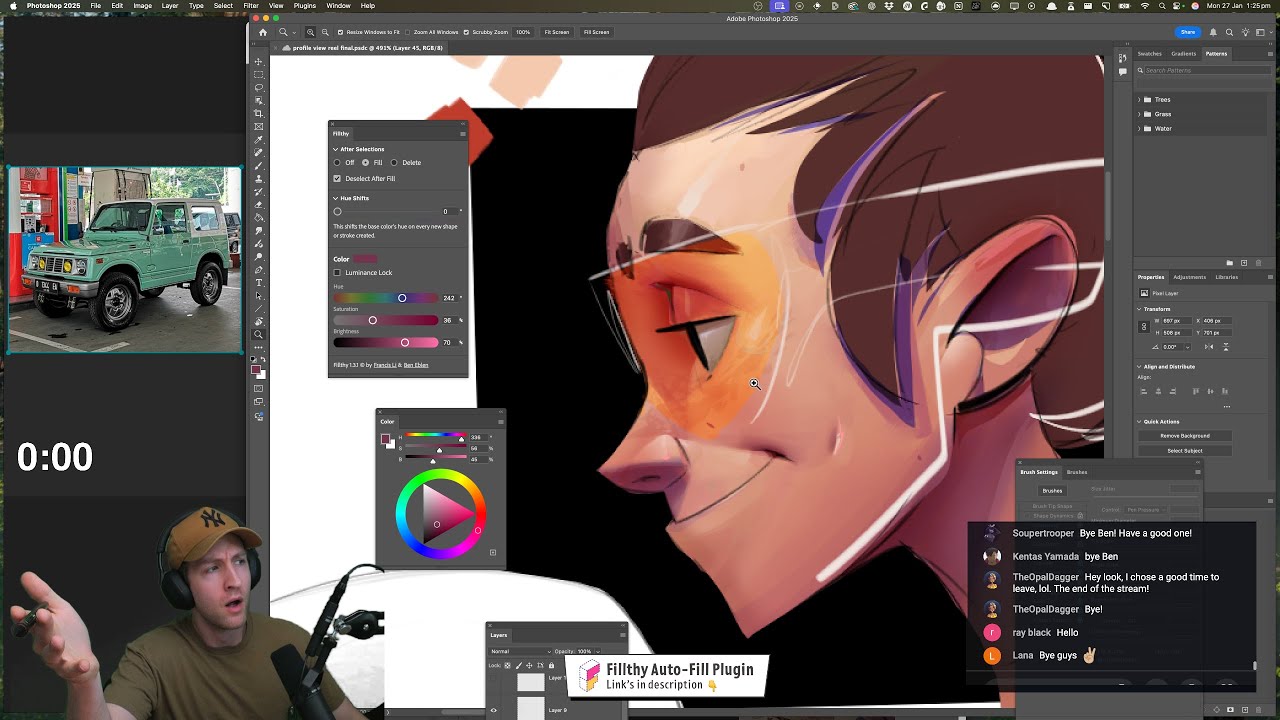Open the Francis Li link in Fillthy
This screenshot has height=720, width=1280.
[386, 365]
